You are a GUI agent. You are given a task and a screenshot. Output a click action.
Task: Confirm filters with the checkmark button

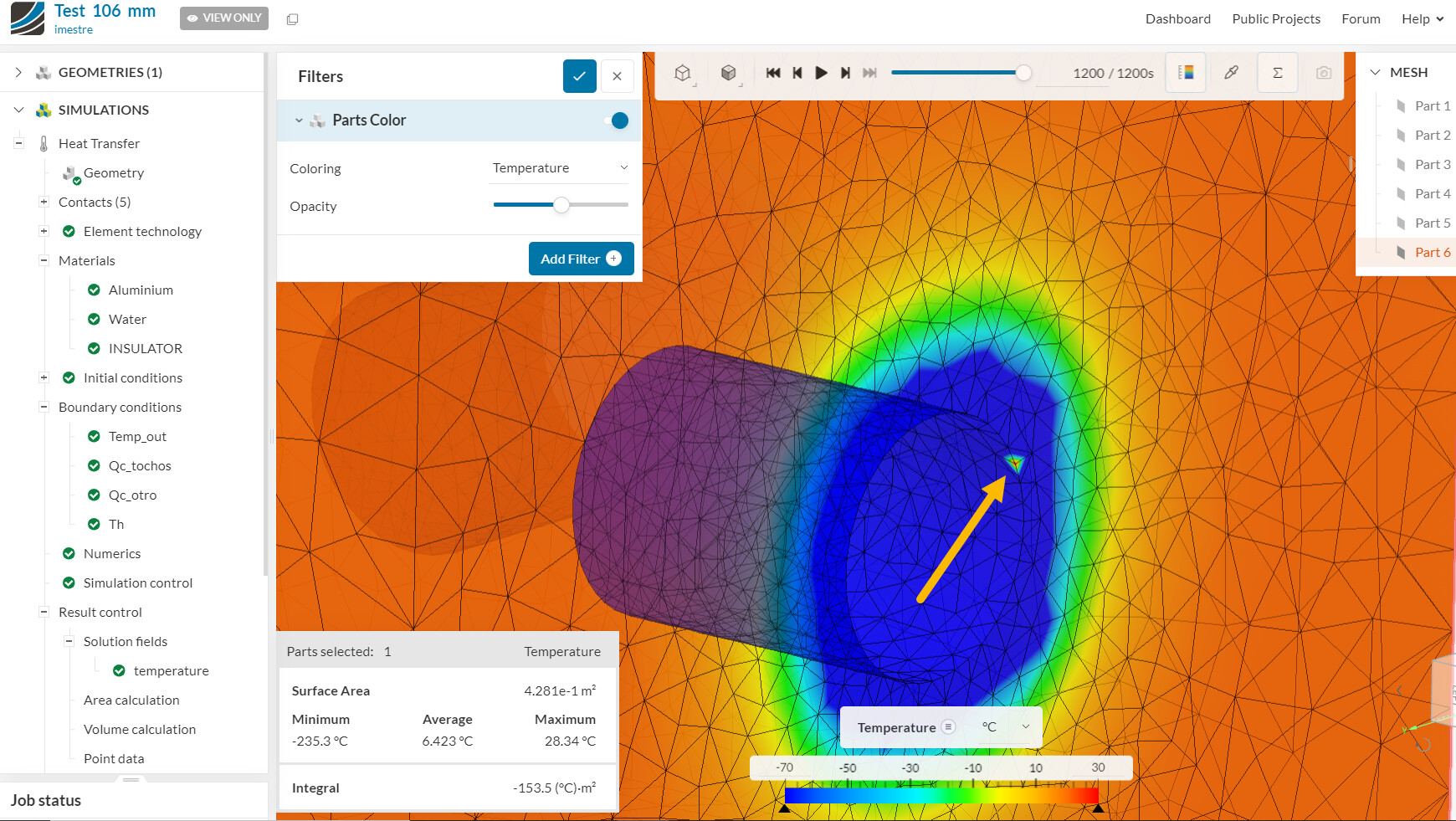pos(580,76)
